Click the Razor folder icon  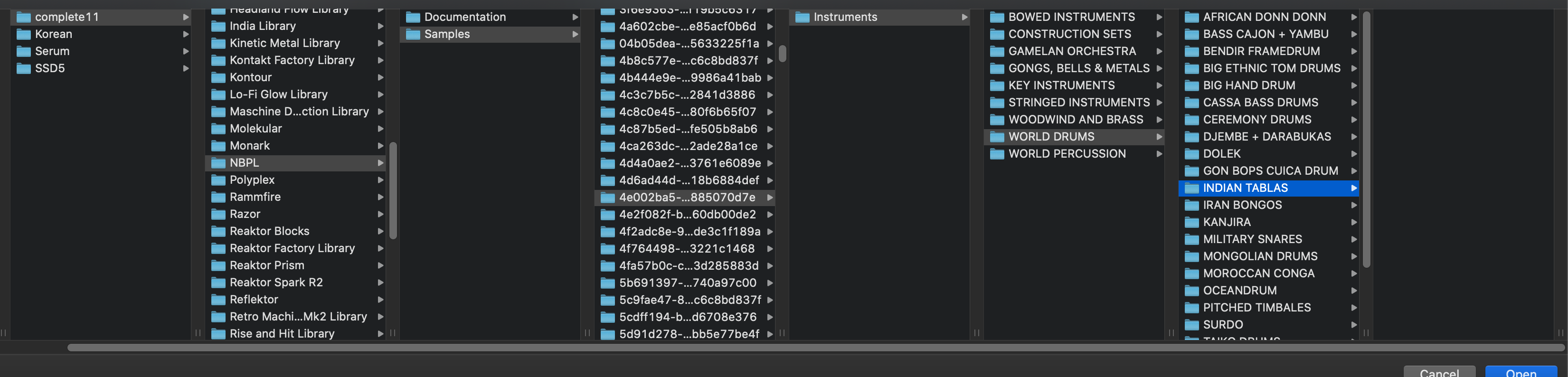[218, 214]
